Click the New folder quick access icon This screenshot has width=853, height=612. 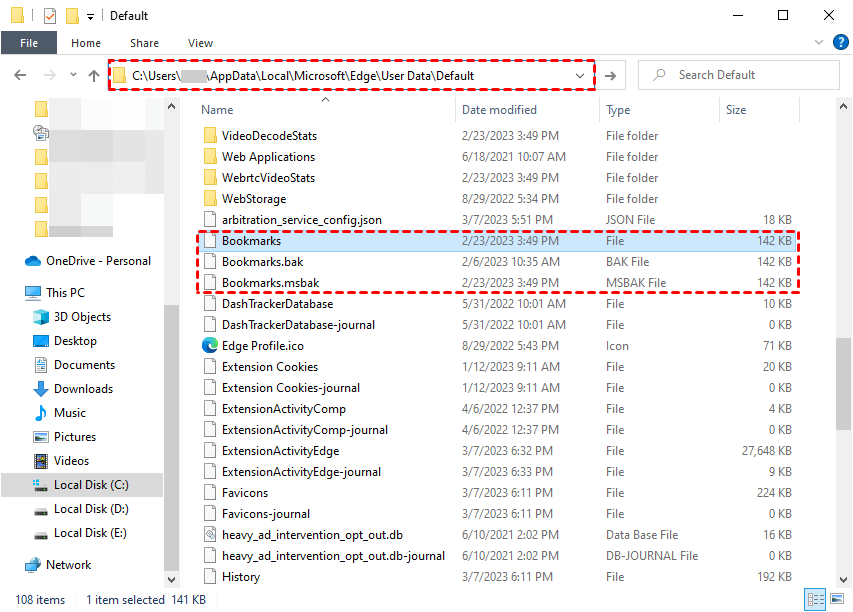[72, 16]
